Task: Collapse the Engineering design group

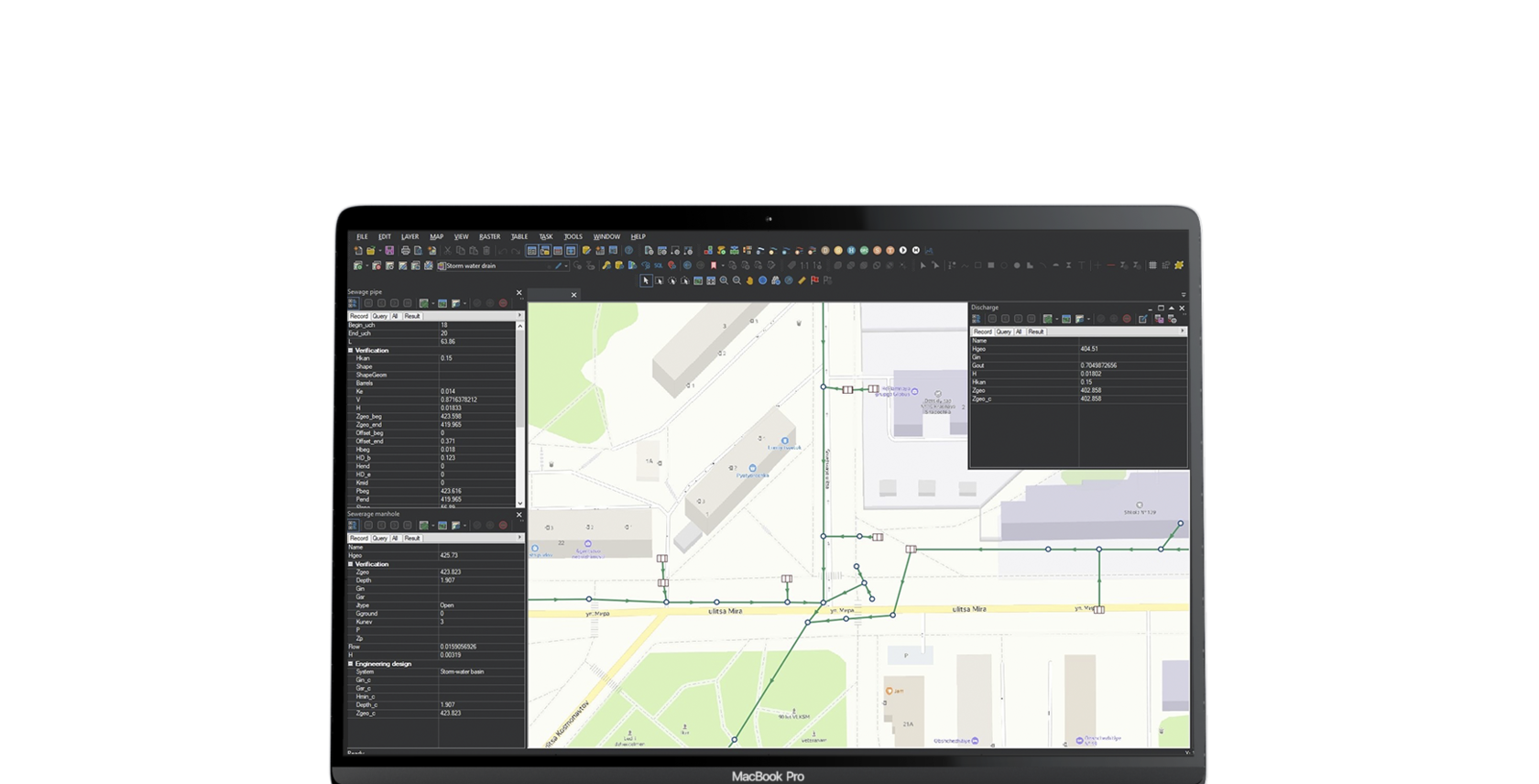Action: 351,663
